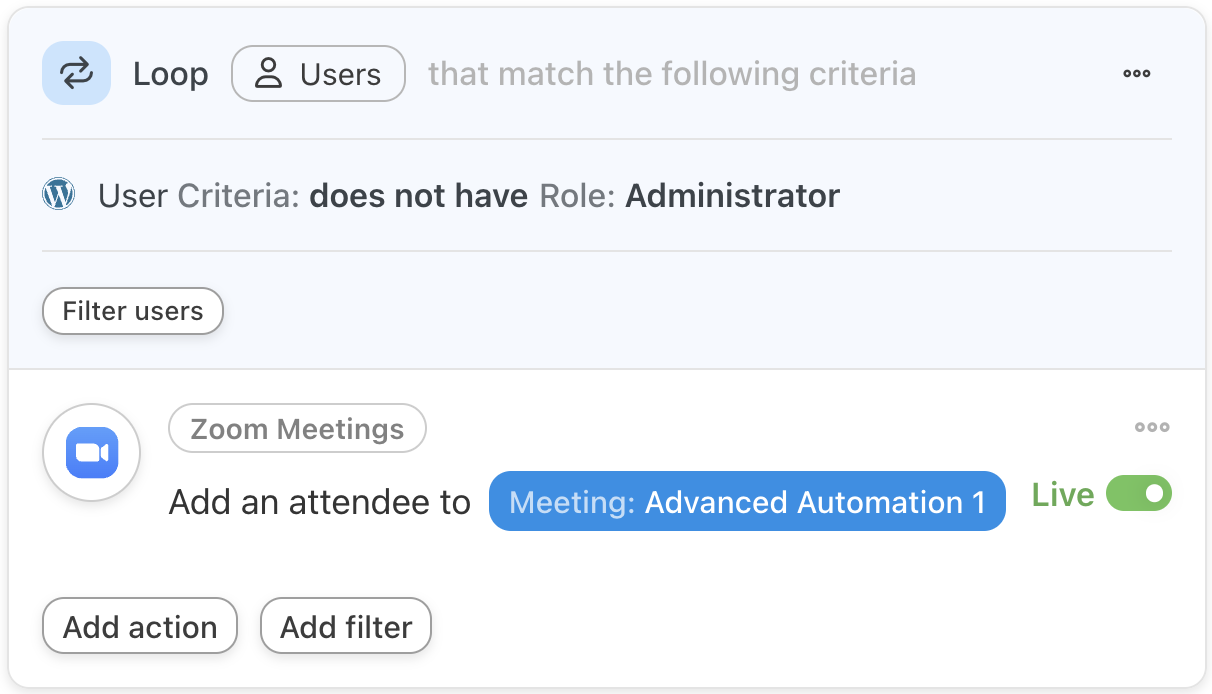Click the "Loop" heading label
This screenshot has height=694, width=1212.
pos(171,74)
